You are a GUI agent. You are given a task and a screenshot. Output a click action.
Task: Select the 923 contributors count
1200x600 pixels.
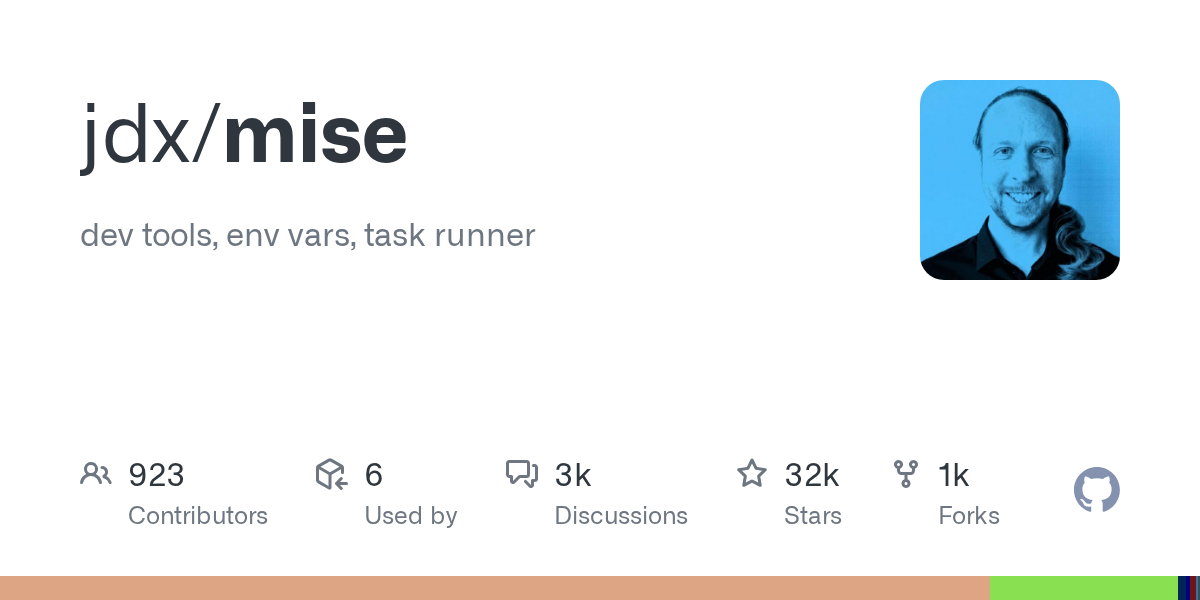[x=156, y=475]
